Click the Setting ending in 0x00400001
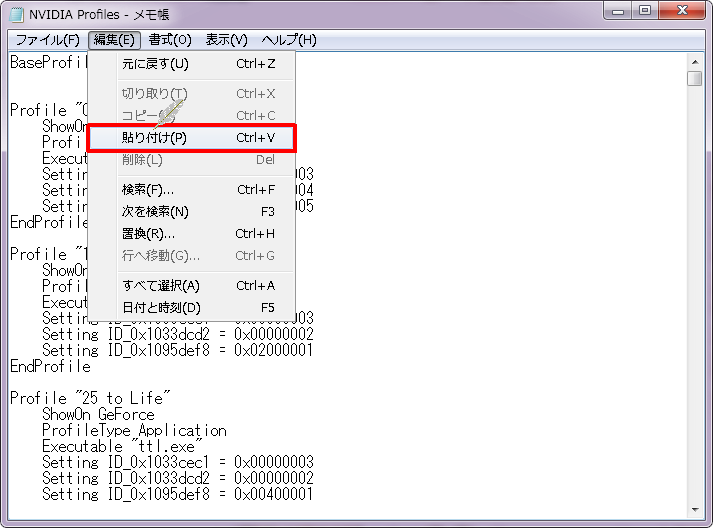Image resolution: width=713 pixels, height=528 pixels. click(x=178, y=494)
